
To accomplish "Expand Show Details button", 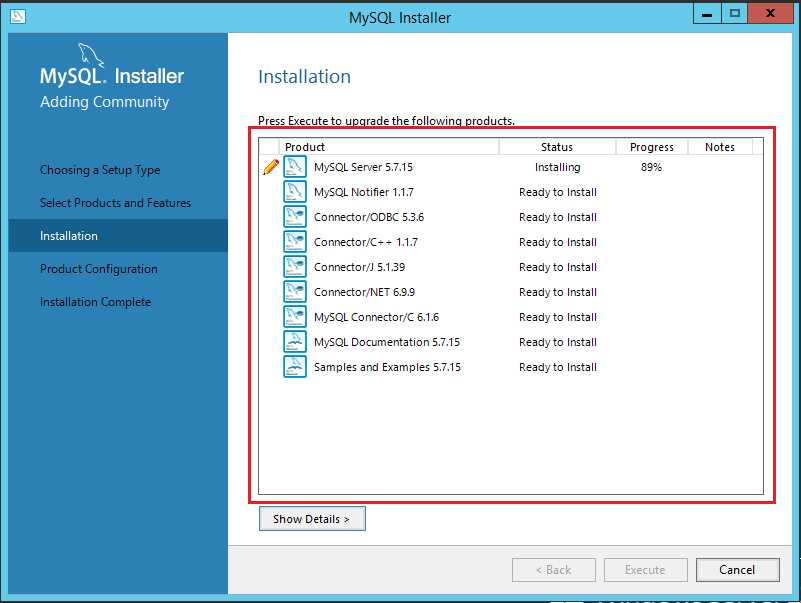I will tap(312, 519).
